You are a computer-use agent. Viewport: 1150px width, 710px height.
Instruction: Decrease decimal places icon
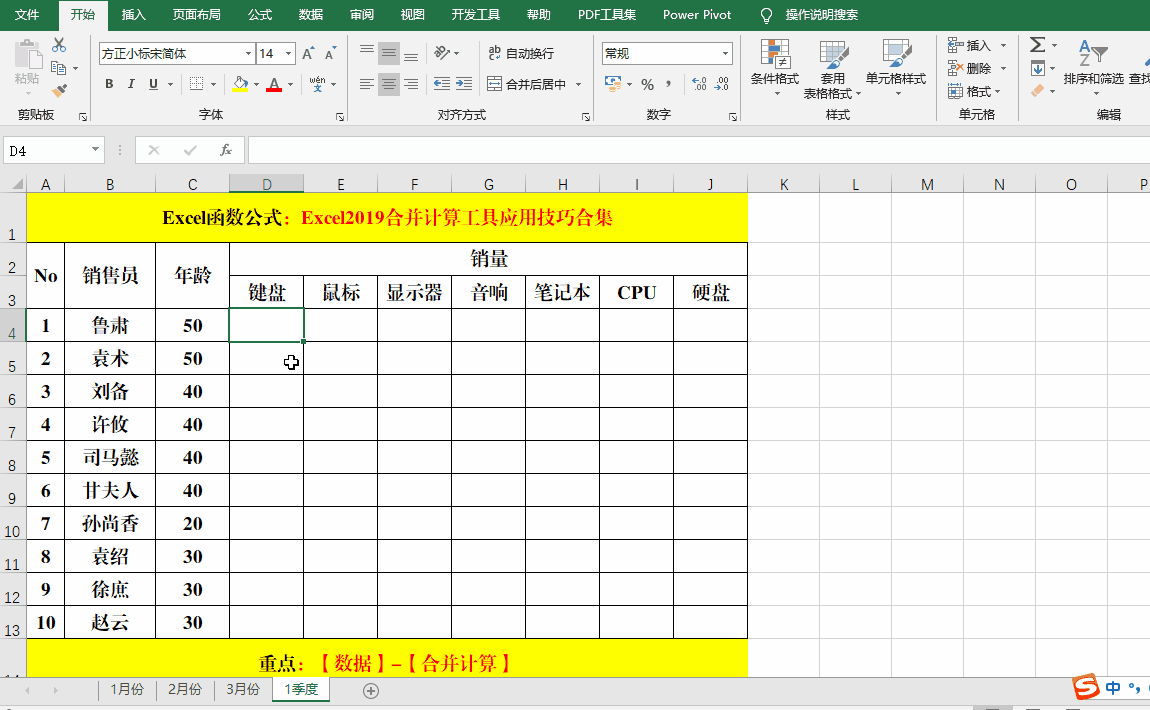point(722,84)
